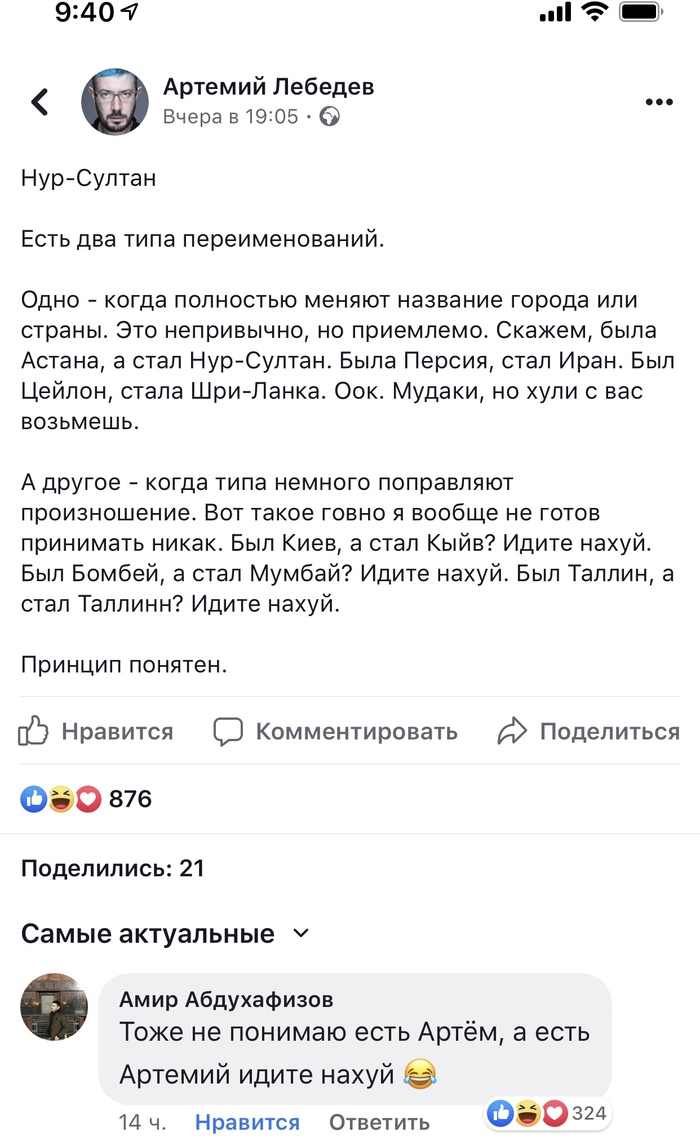Tap the thumbs-up icon under the post
The width and height of the screenshot is (700, 1141).
click(34, 731)
